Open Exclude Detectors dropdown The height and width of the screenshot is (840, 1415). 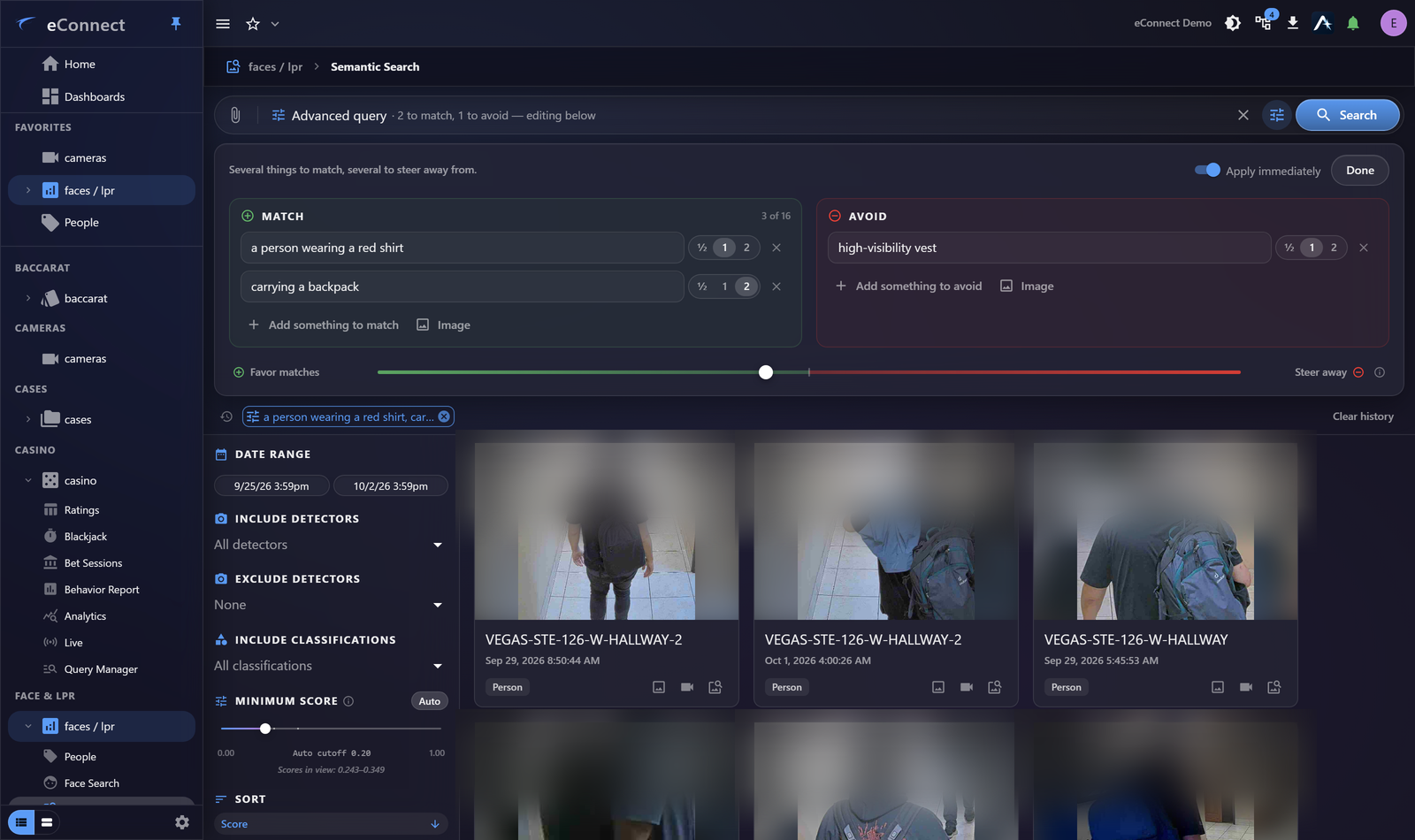(x=329, y=605)
